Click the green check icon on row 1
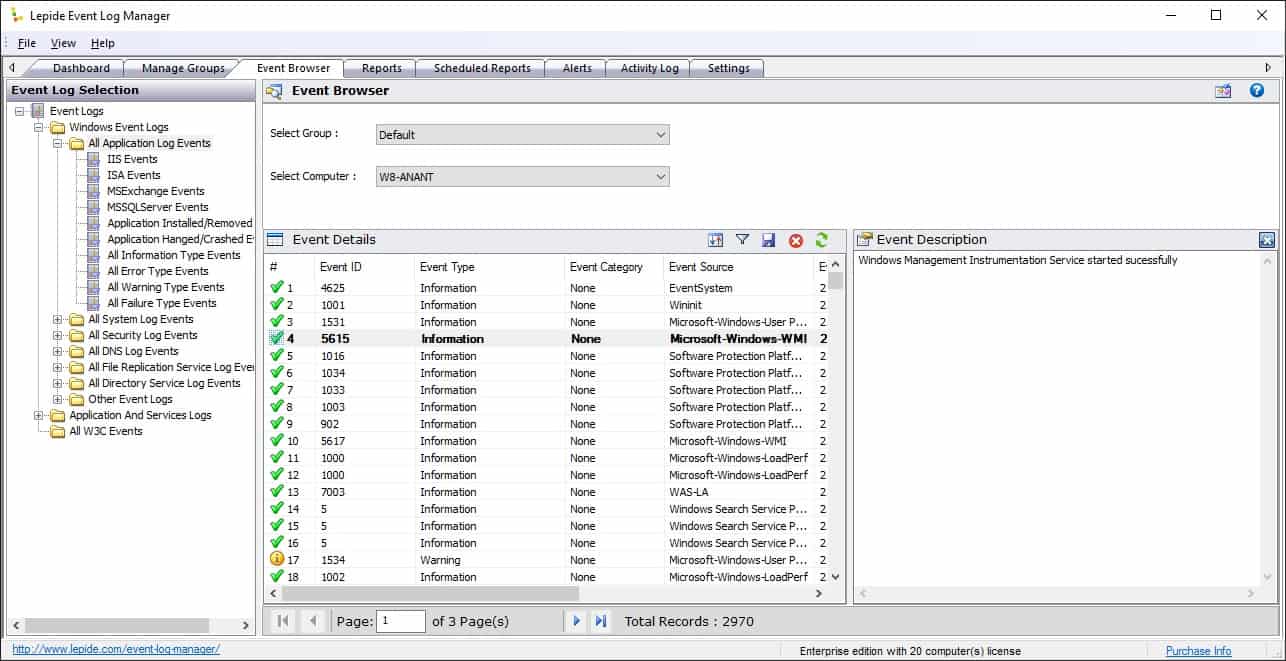 pyautogui.click(x=277, y=287)
